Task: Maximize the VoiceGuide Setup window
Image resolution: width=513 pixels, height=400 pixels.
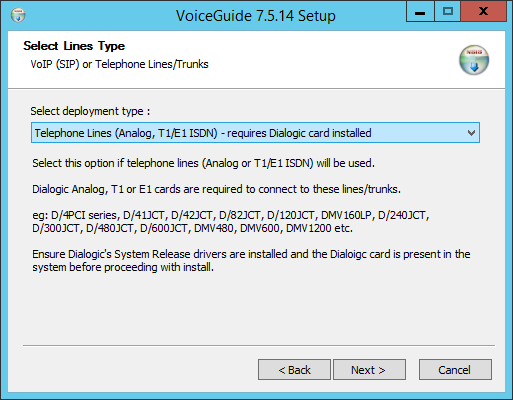Action: [x=447, y=12]
